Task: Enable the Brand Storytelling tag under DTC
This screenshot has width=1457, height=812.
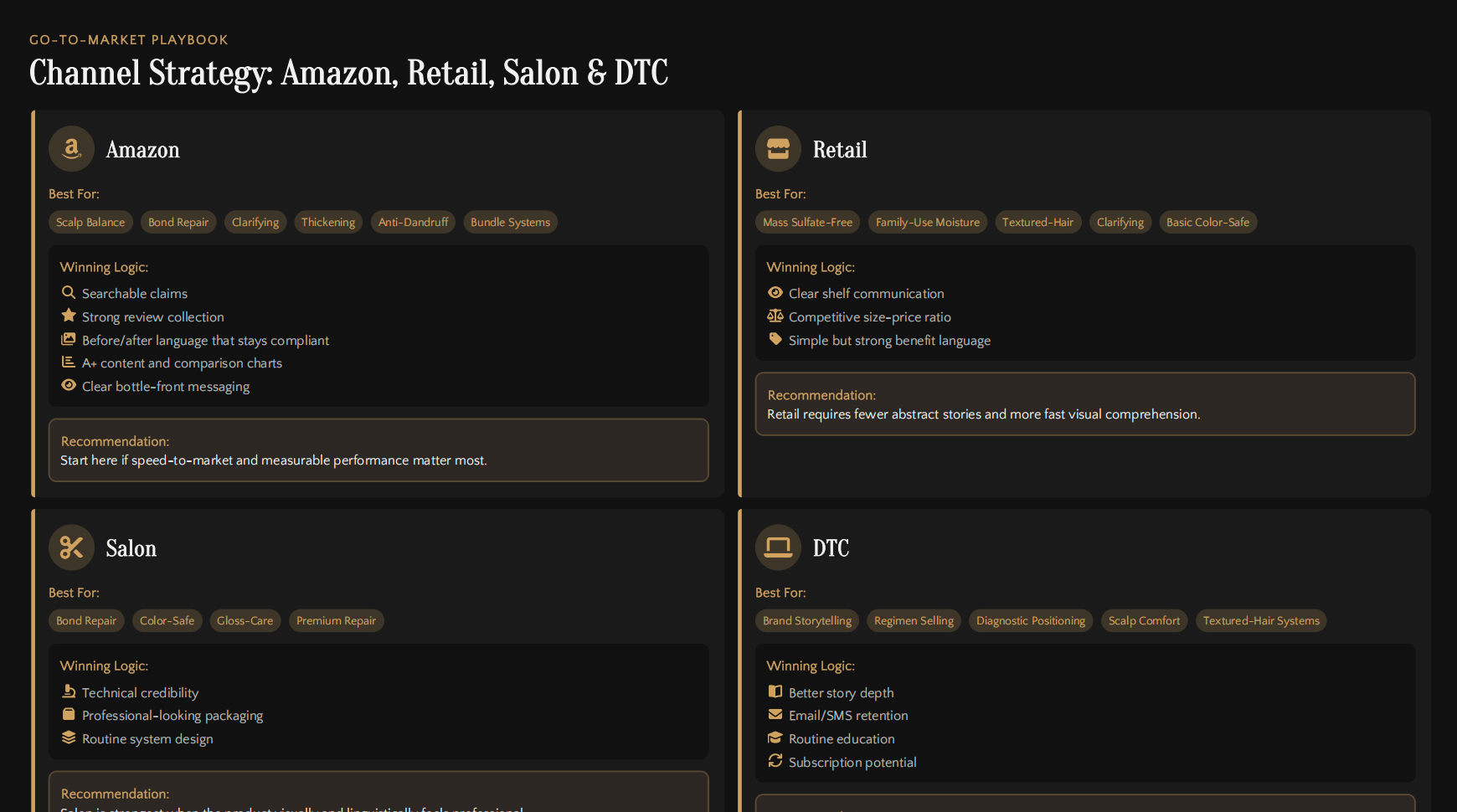Action: click(806, 620)
